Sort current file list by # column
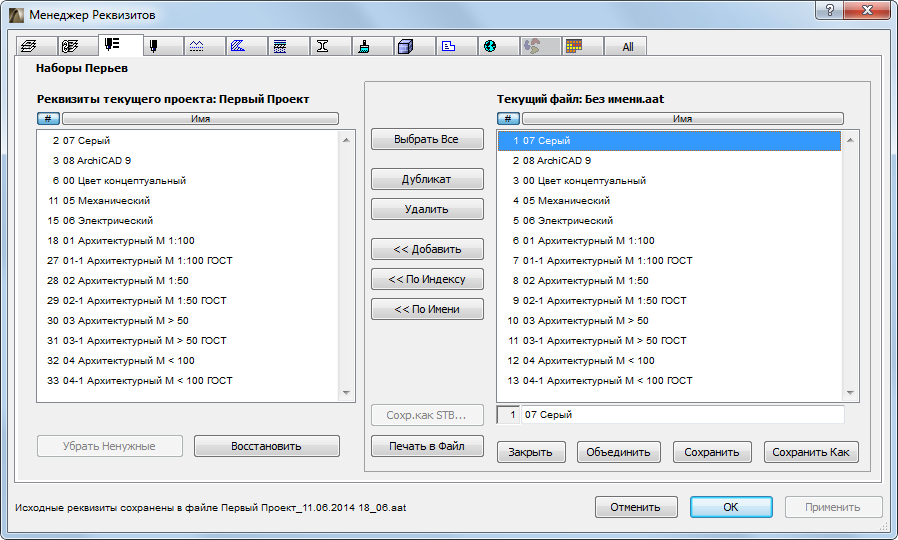898x540 pixels. [x=508, y=119]
